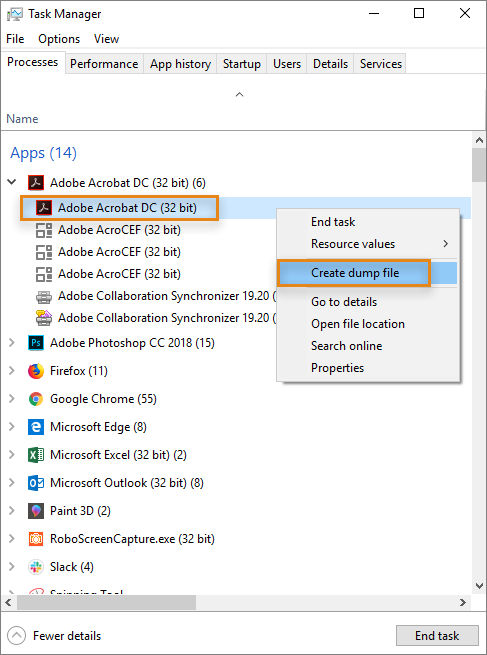This screenshot has width=487, height=655.
Task: Expand the Microsoft Edge process group
Action: coord(12,427)
